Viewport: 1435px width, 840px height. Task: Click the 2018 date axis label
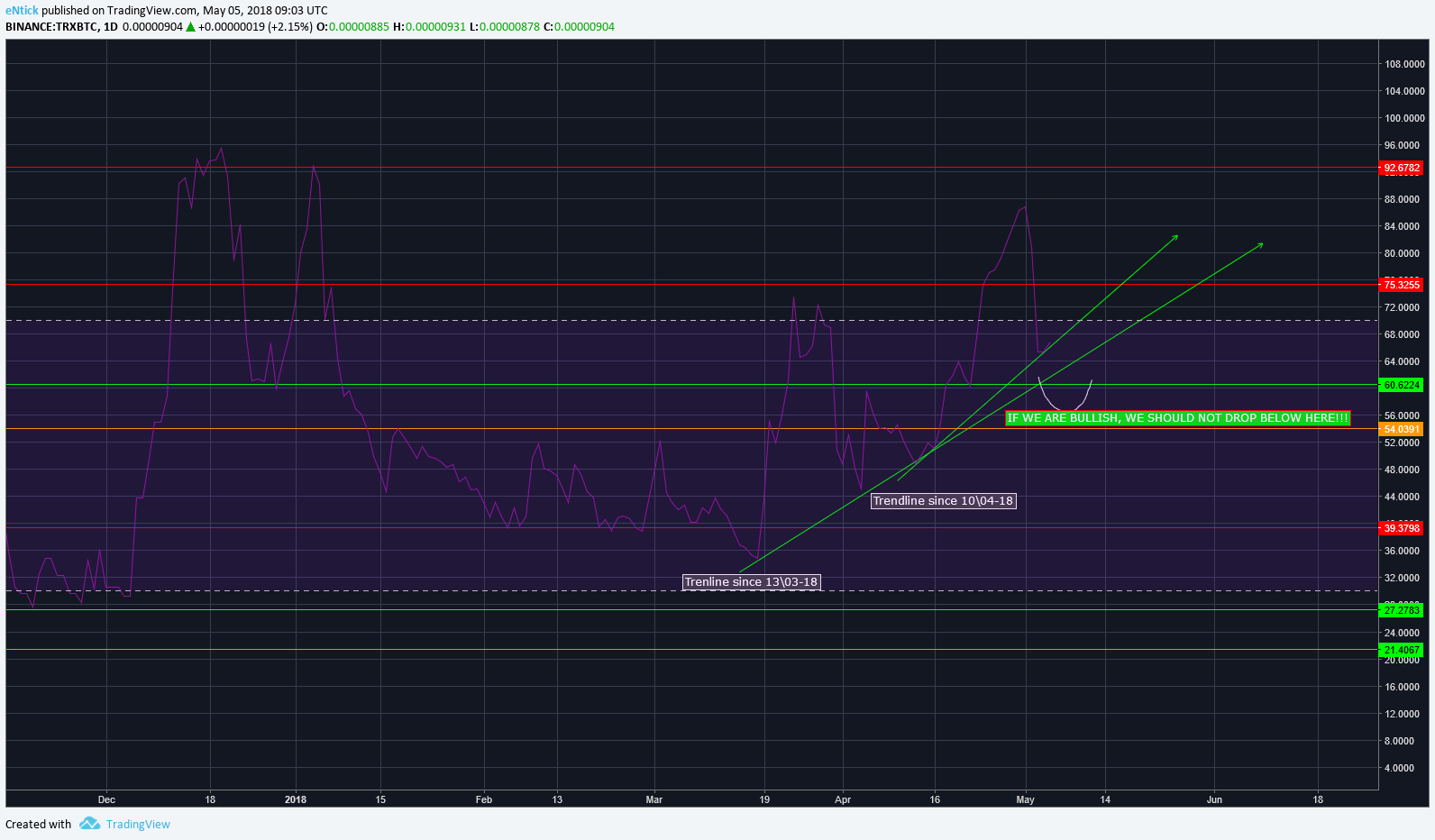pyautogui.click(x=296, y=799)
